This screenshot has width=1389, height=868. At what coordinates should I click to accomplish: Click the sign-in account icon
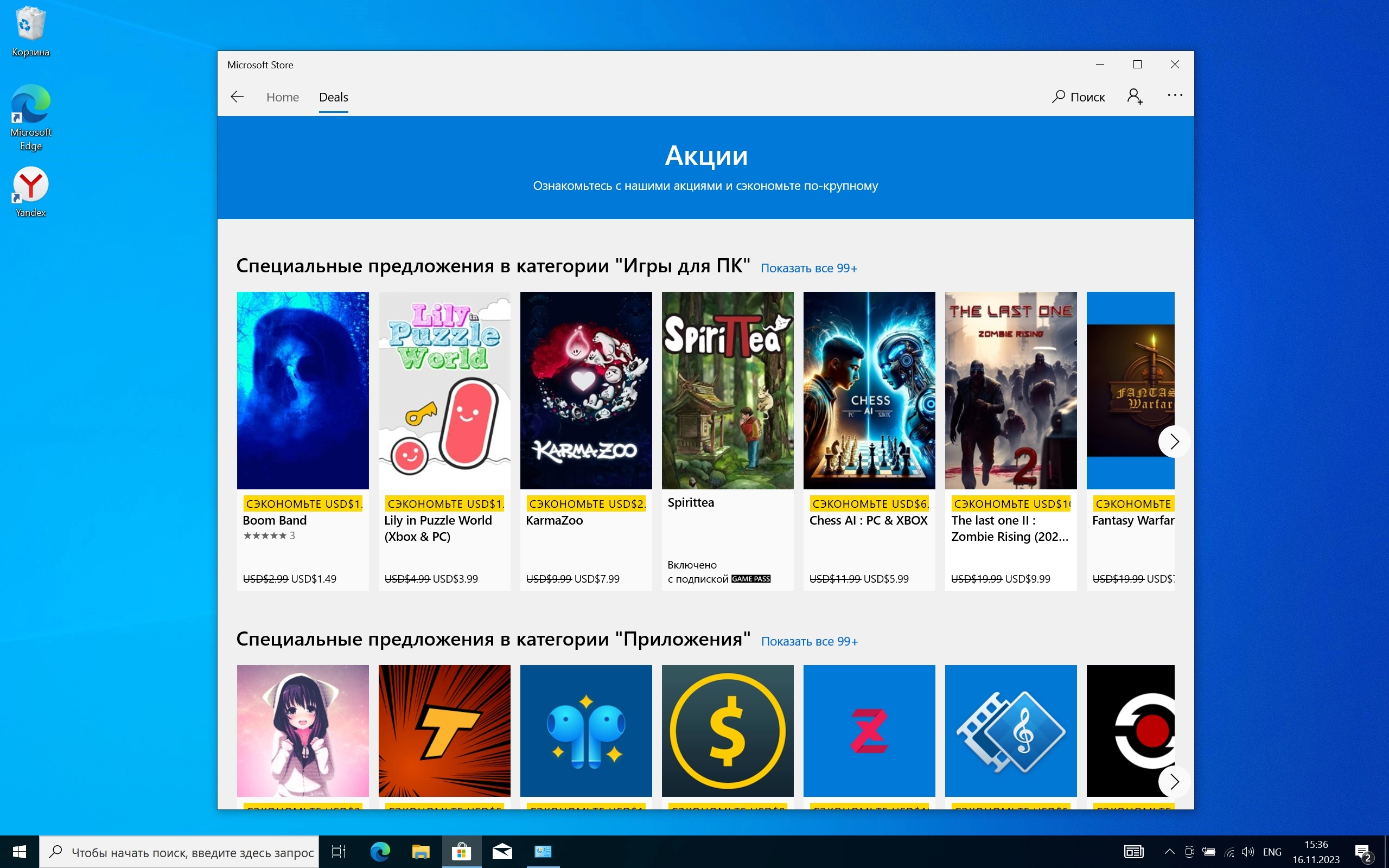pyautogui.click(x=1134, y=97)
